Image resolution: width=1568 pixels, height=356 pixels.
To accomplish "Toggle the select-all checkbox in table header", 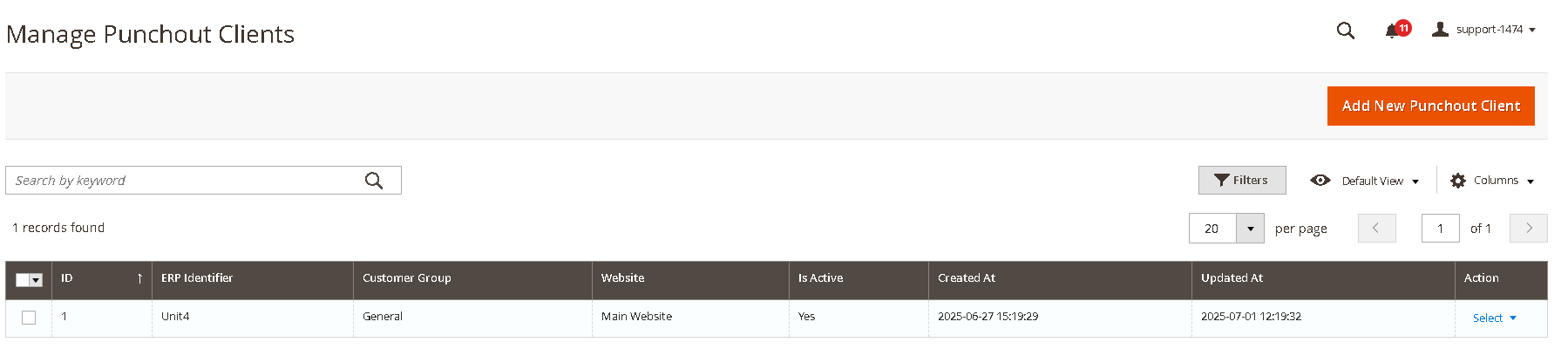I will coord(23,280).
